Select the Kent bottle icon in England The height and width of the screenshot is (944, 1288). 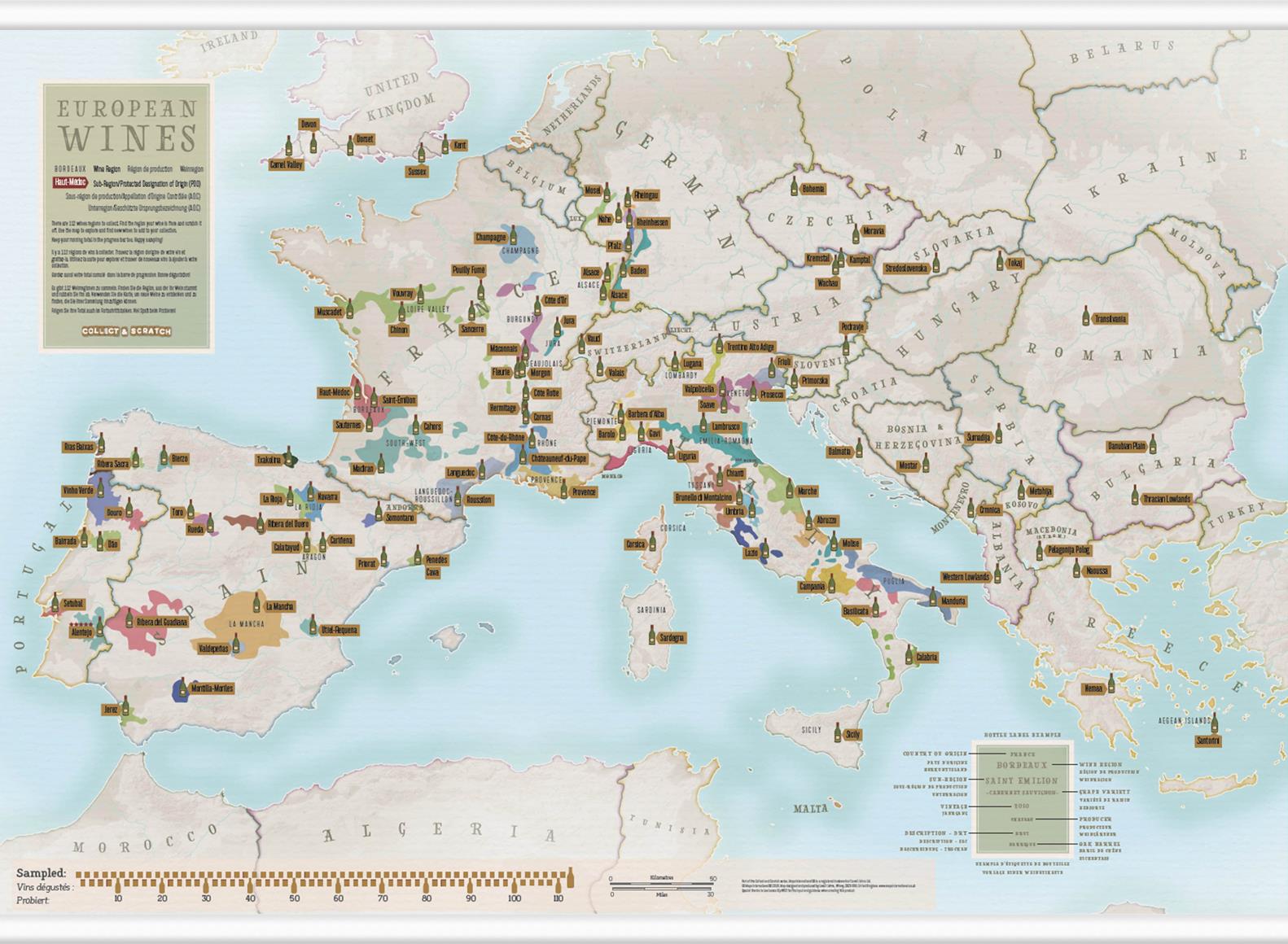[x=445, y=145]
